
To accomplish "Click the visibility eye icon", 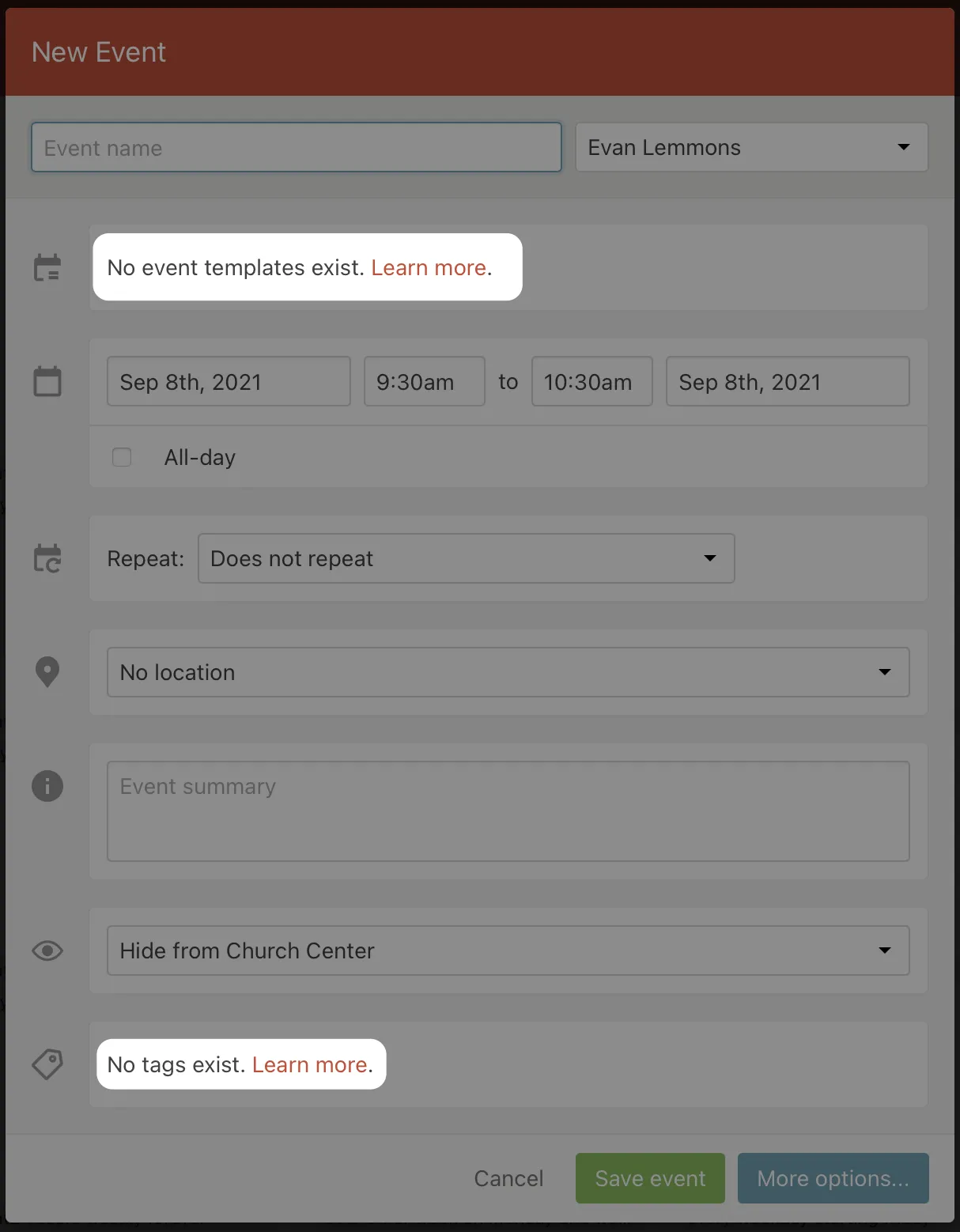I will [x=47, y=950].
